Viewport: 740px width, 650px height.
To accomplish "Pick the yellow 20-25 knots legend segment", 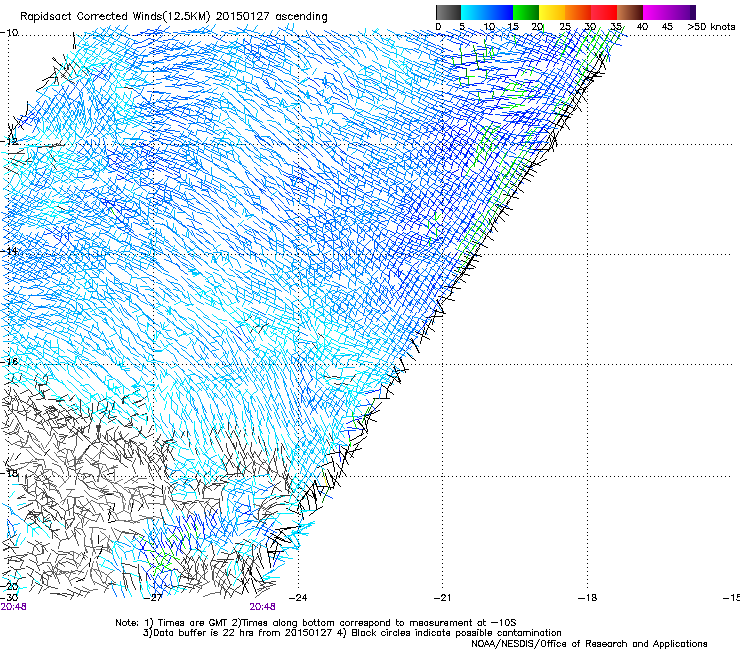I will pos(552,12).
